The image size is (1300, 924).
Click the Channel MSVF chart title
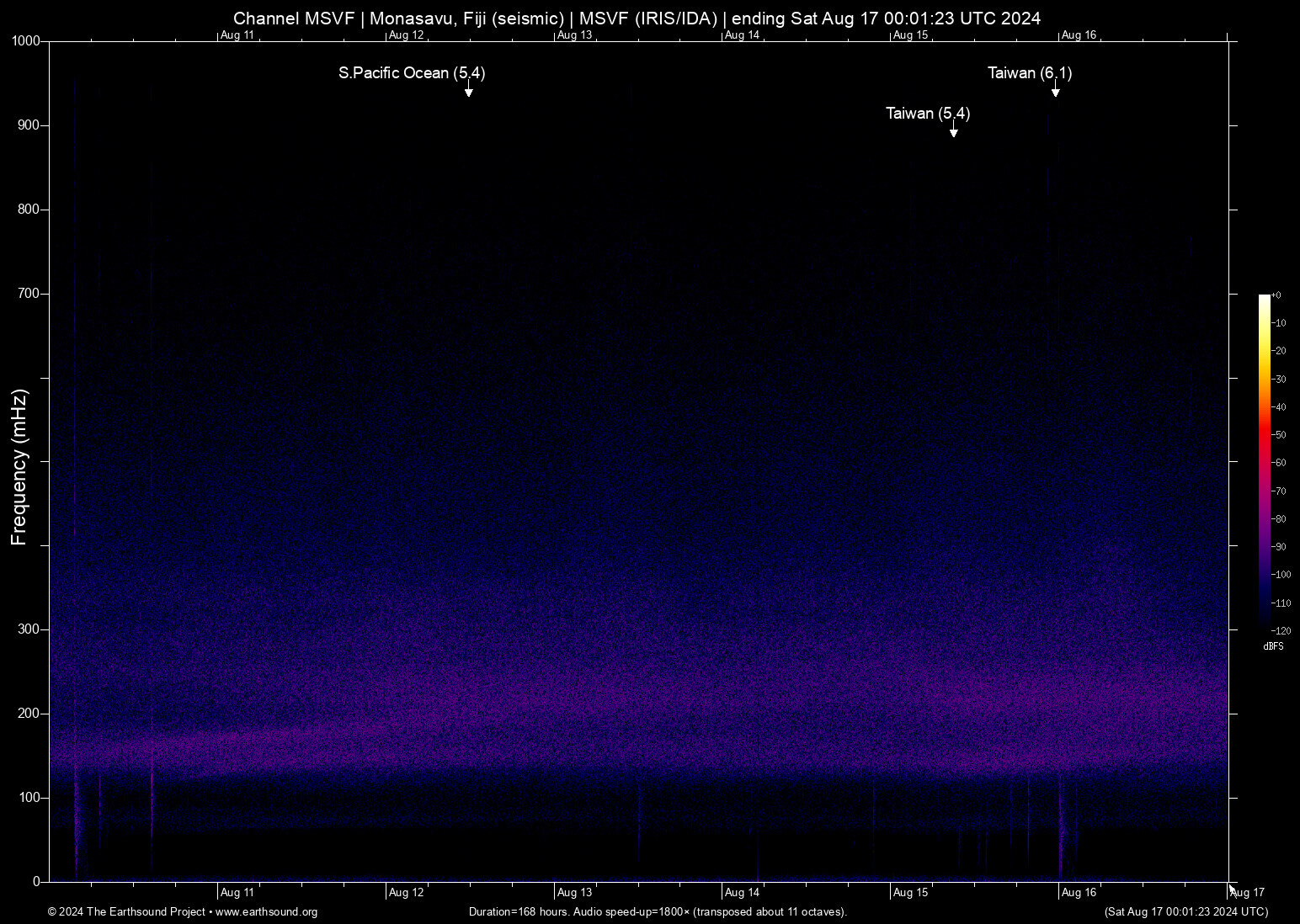point(637,19)
